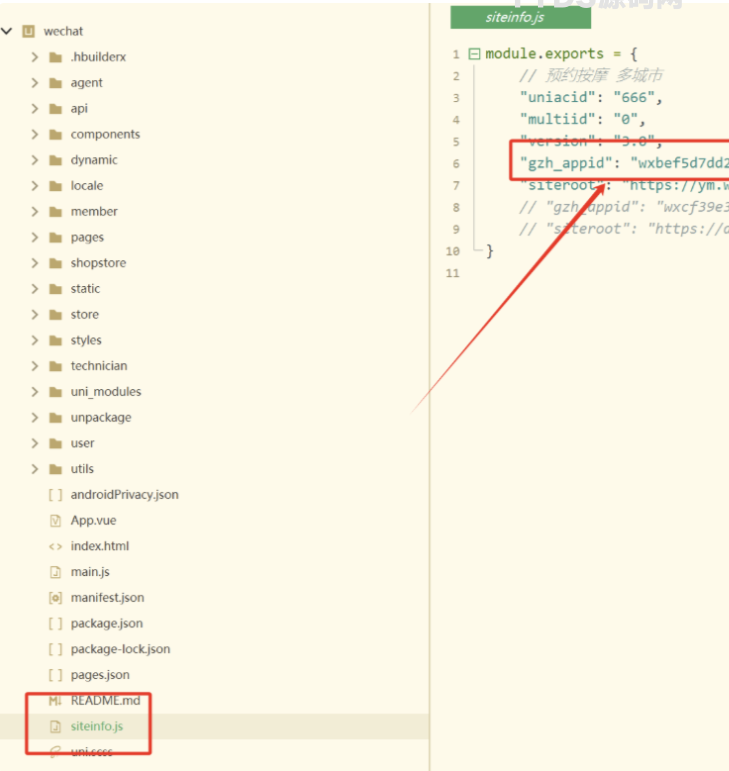Collapse the wechat project root

pos(8,31)
